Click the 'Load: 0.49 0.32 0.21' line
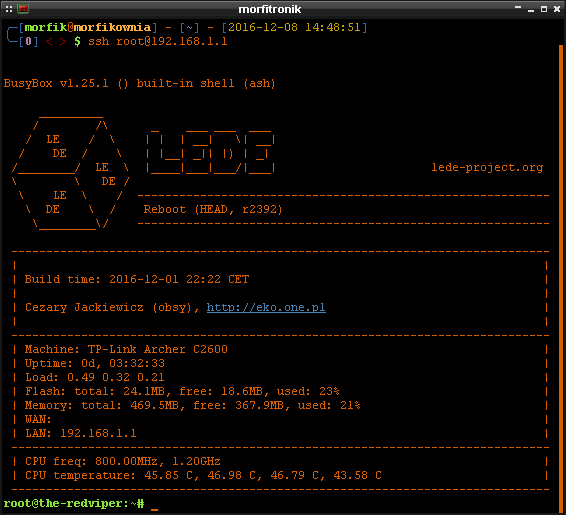Viewport: 566px width, 515px height. point(95,377)
